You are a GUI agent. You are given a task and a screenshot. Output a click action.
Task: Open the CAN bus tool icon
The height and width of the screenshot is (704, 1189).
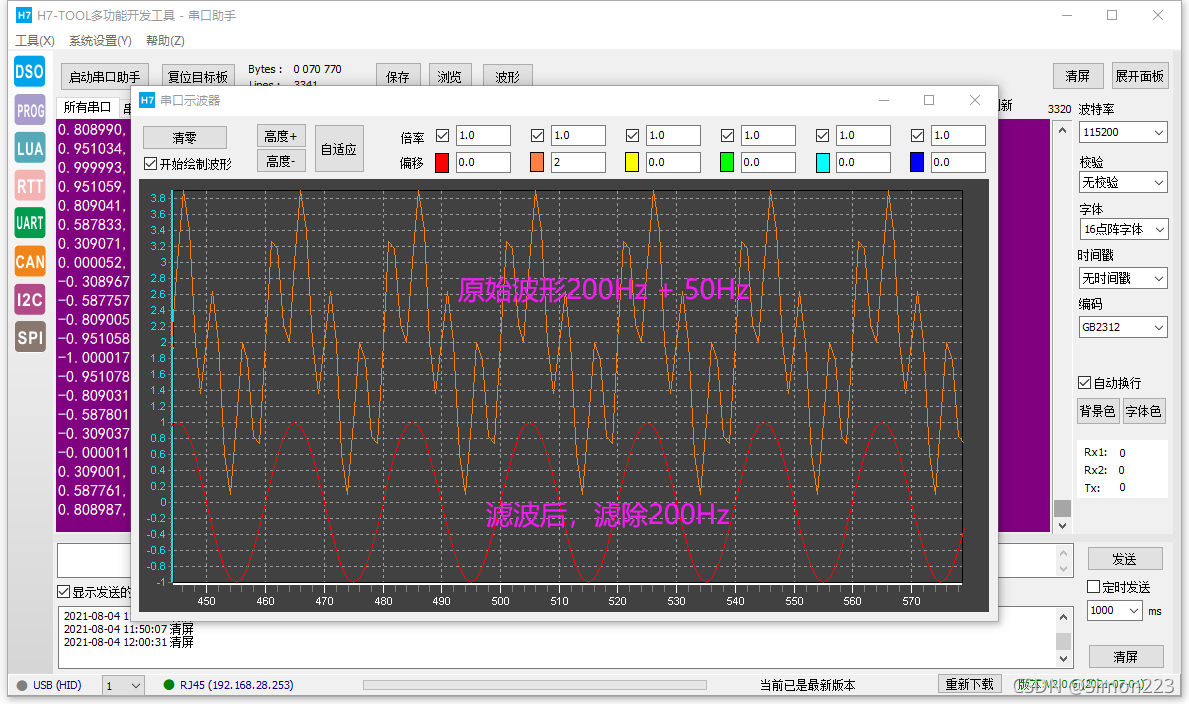click(30, 262)
